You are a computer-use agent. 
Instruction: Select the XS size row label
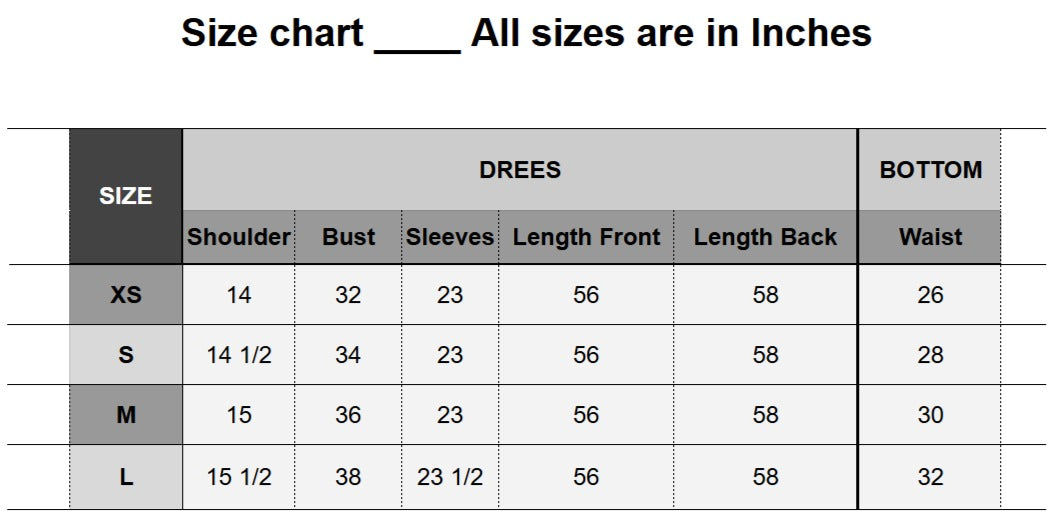pyautogui.click(x=125, y=295)
